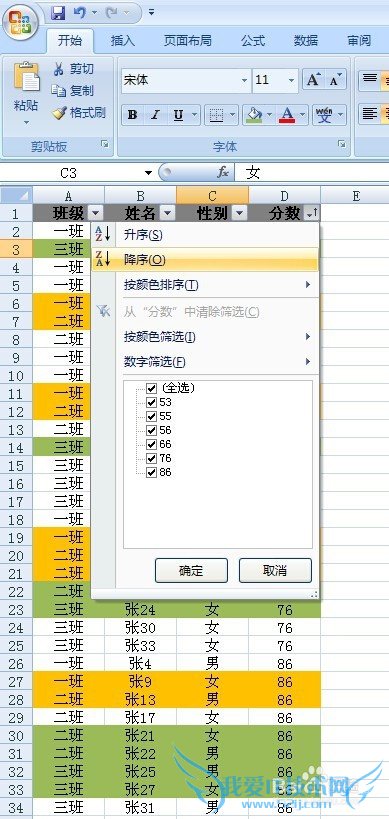
Task: Switch to the 开始 ribbon tab
Action: pos(70,41)
